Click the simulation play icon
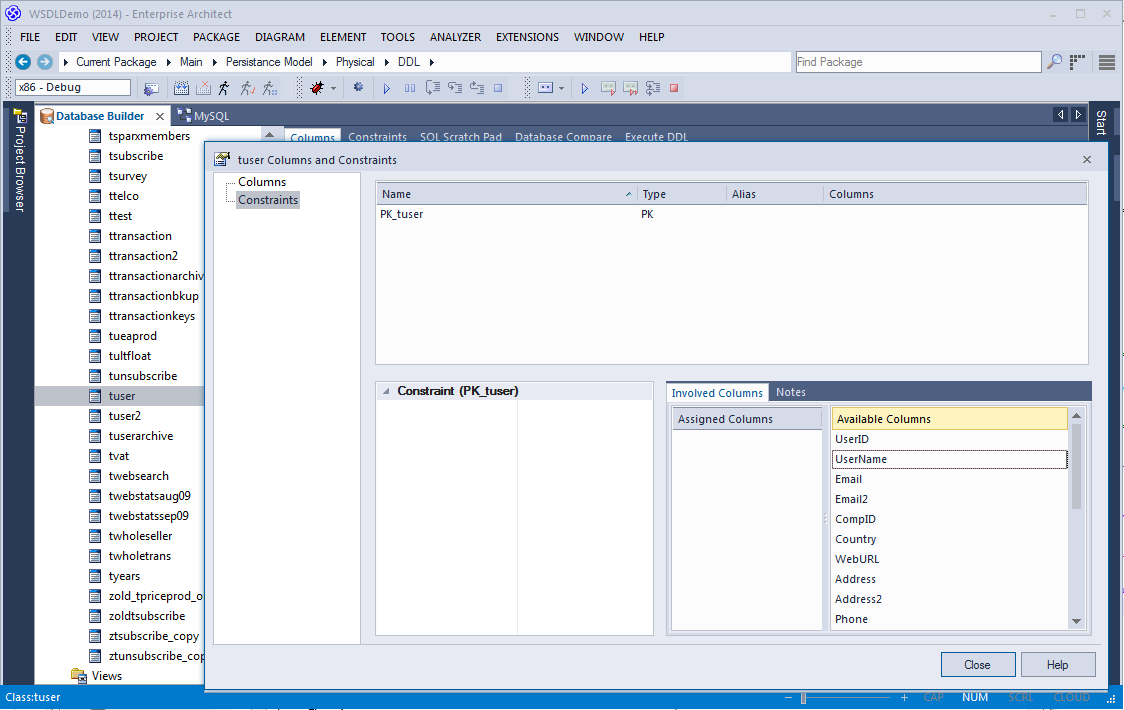The width and height of the screenshot is (1124, 710). click(x=585, y=88)
